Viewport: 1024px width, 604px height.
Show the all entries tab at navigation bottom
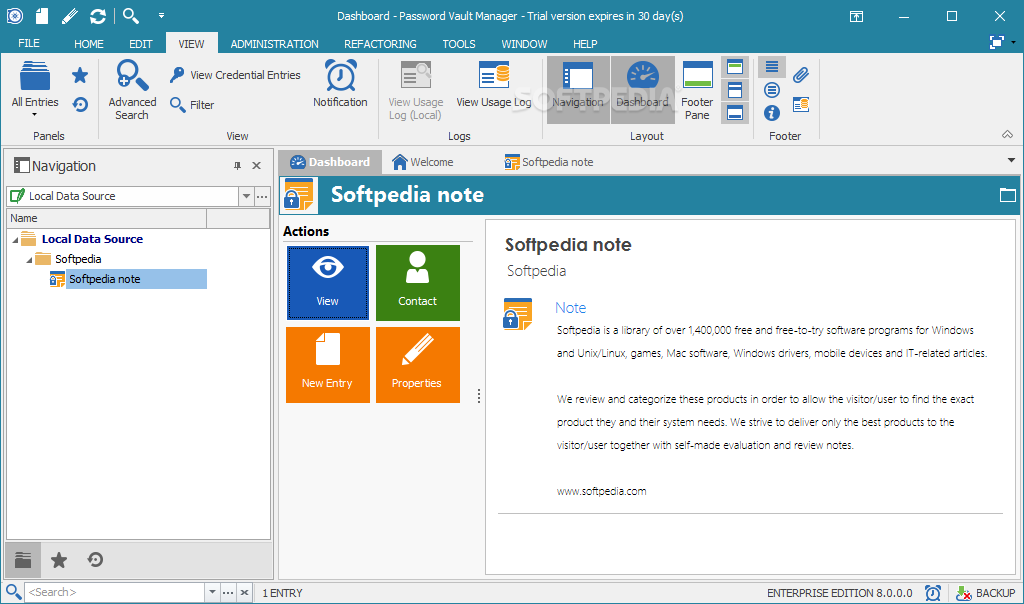tap(24, 560)
